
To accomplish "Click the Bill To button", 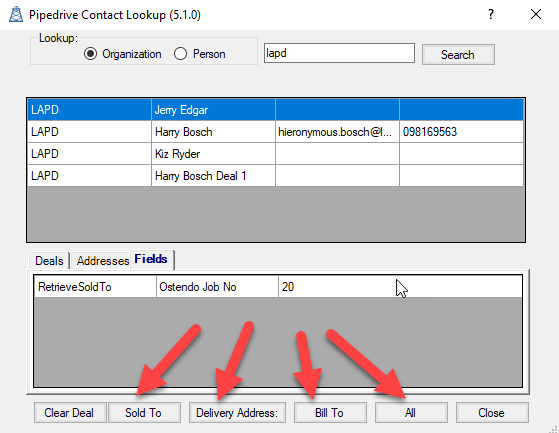I will 330,413.
